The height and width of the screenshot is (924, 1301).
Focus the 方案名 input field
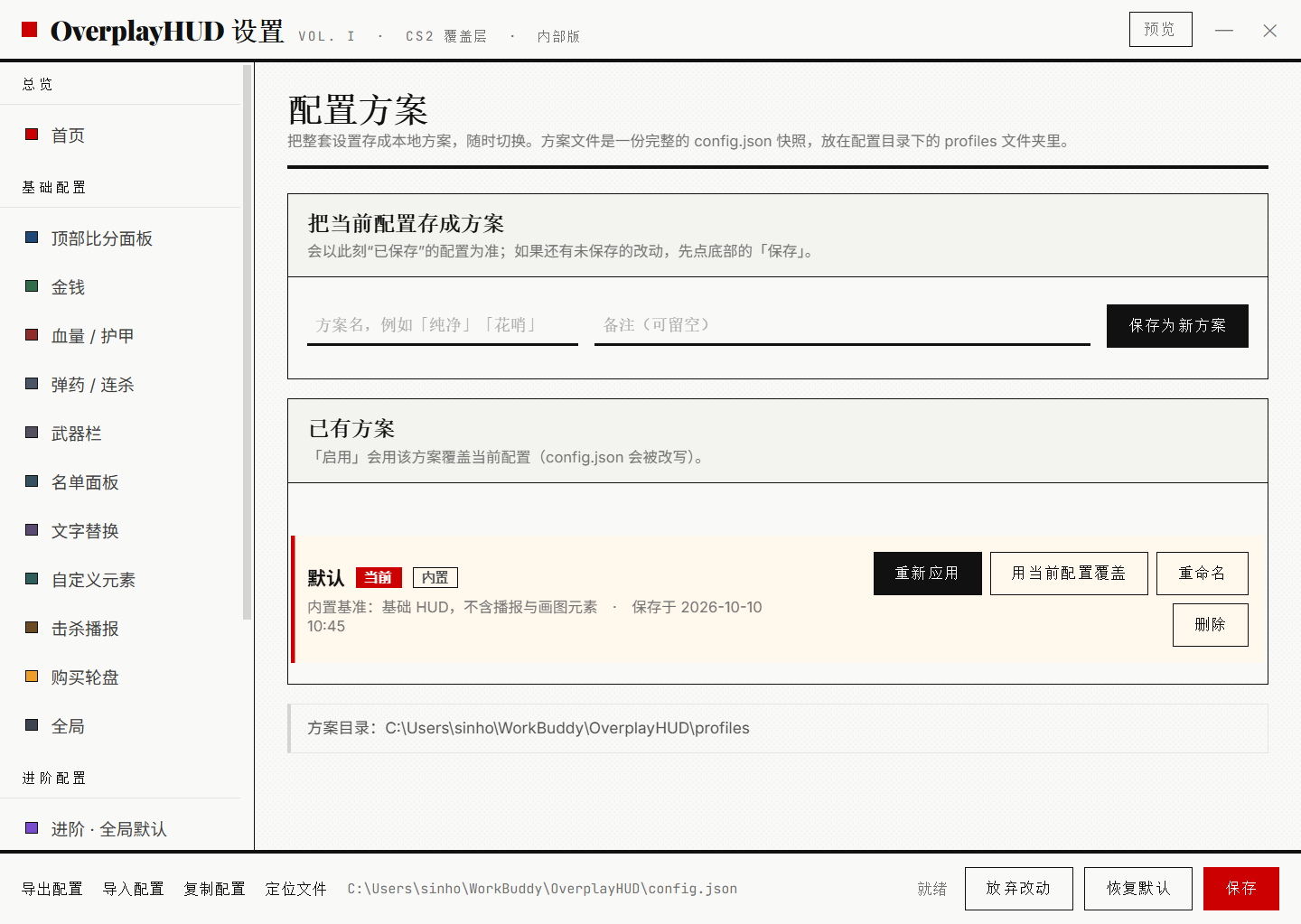pos(443,325)
